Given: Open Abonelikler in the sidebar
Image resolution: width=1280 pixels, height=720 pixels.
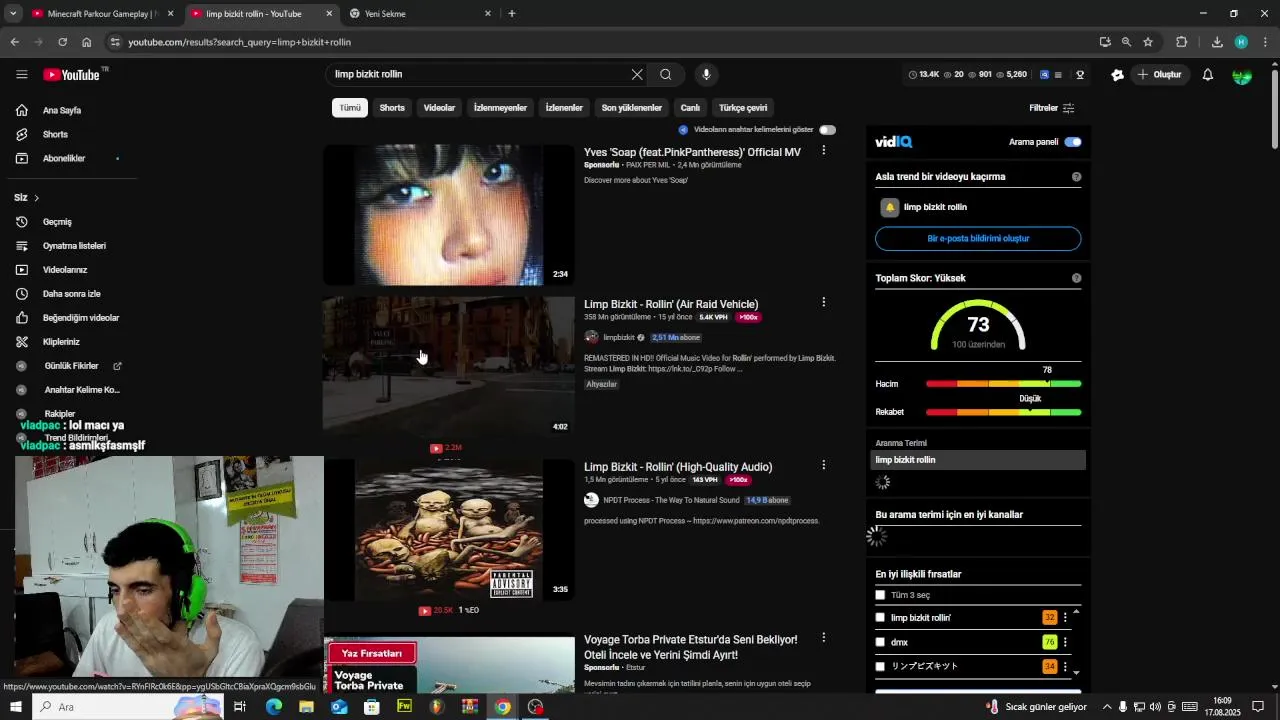Looking at the screenshot, I should pos(64,158).
